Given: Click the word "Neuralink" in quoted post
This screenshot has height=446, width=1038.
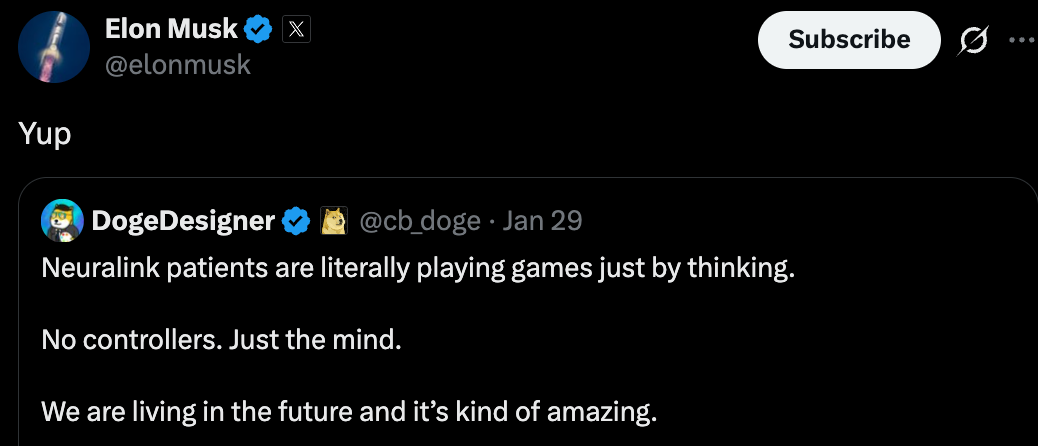Looking at the screenshot, I should click(94, 269).
